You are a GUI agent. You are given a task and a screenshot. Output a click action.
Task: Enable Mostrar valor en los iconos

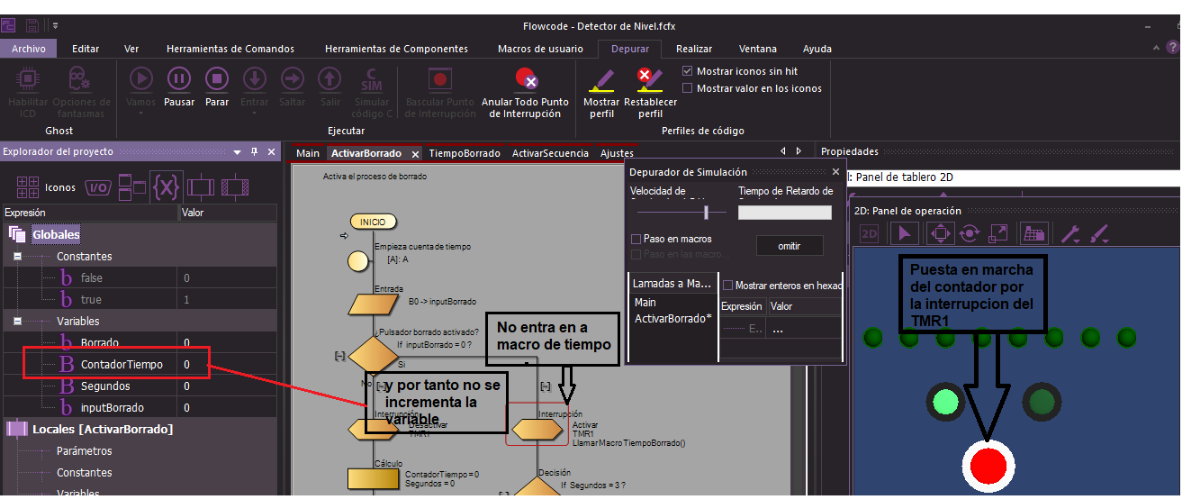(x=687, y=88)
